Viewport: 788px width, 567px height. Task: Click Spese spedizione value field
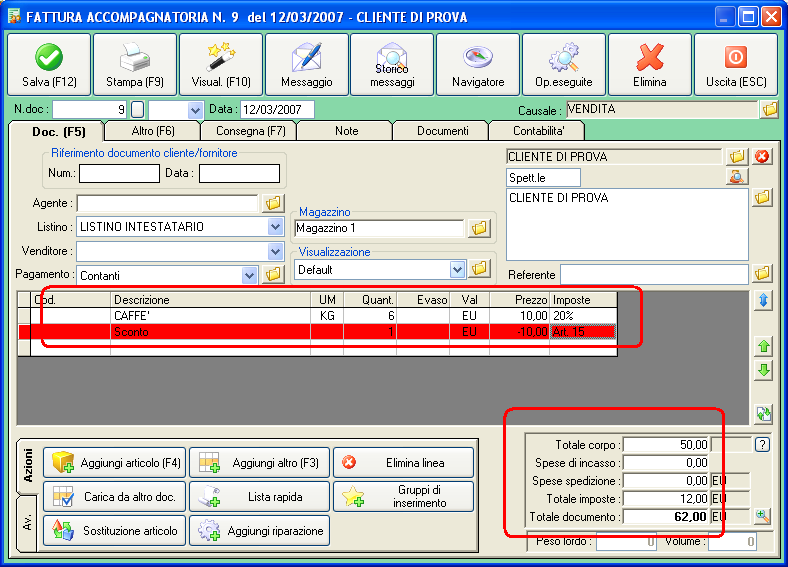(x=666, y=481)
